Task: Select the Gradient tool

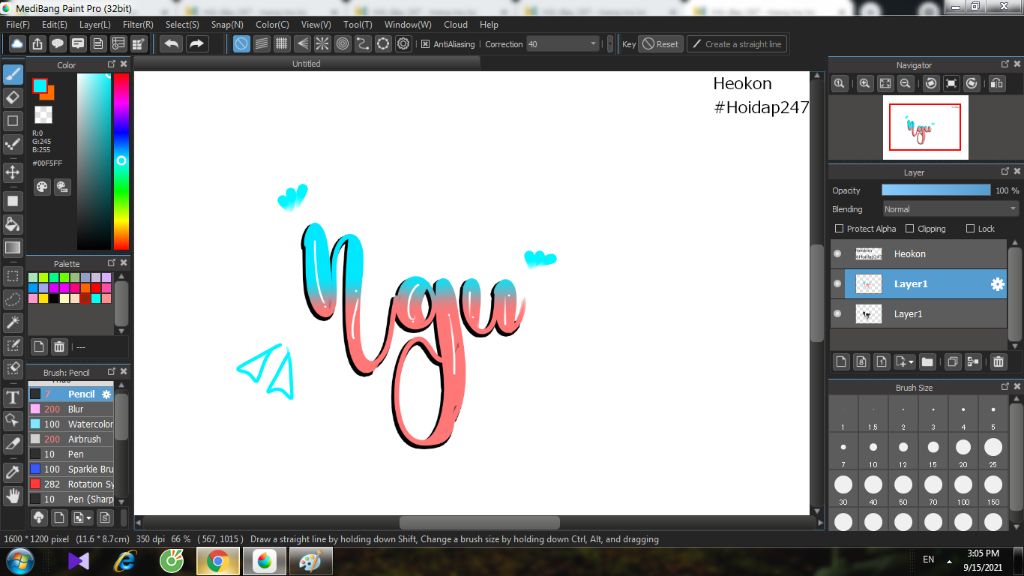Action: coord(12,248)
